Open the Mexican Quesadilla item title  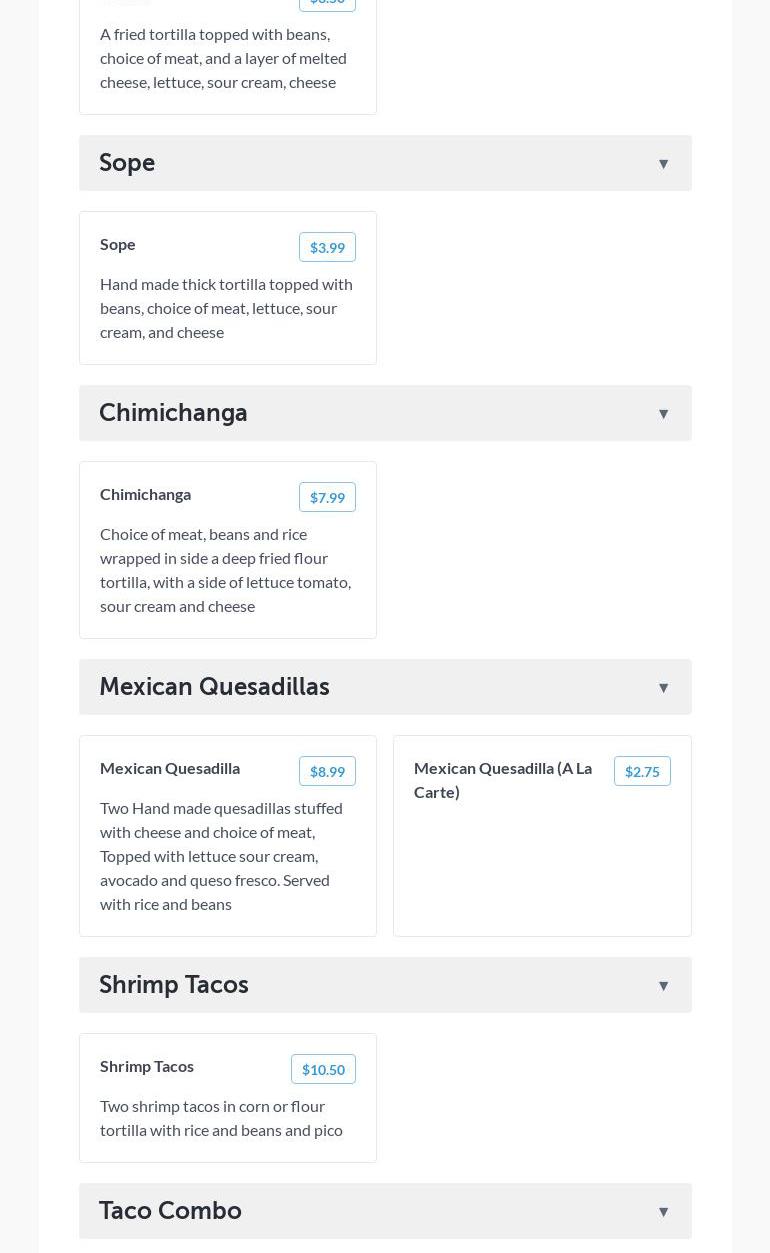tap(170, 768)
